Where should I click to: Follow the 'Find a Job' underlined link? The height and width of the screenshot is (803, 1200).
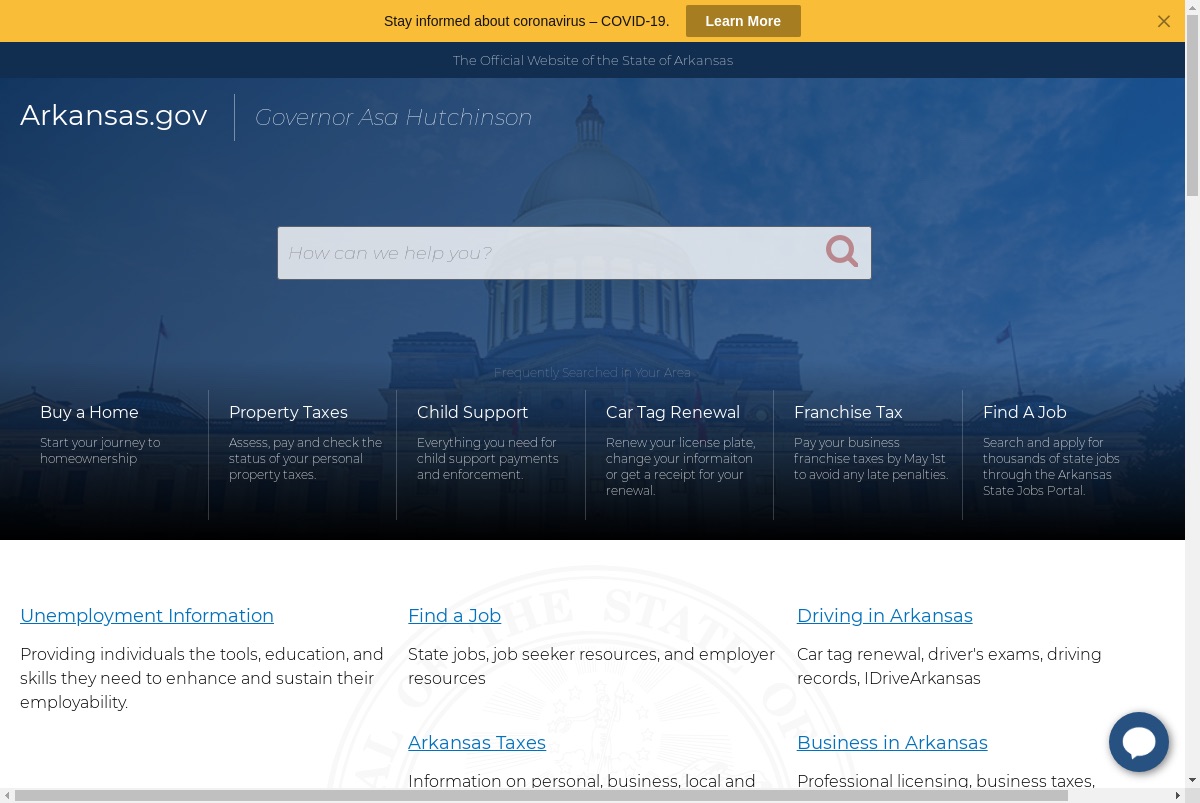pyautogui.click(x=454, y=616)
